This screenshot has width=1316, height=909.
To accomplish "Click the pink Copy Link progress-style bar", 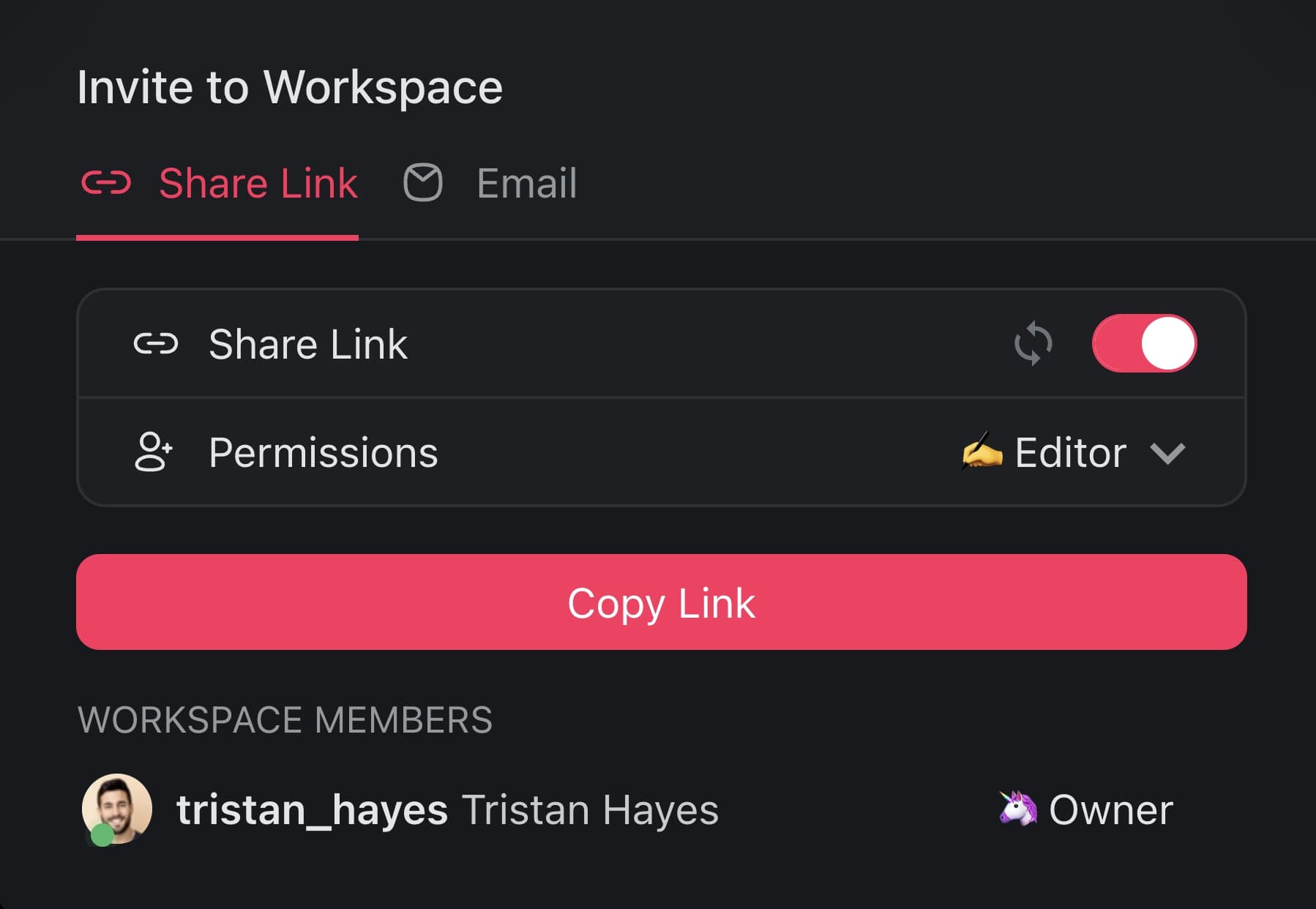I will tap(658, 602).
